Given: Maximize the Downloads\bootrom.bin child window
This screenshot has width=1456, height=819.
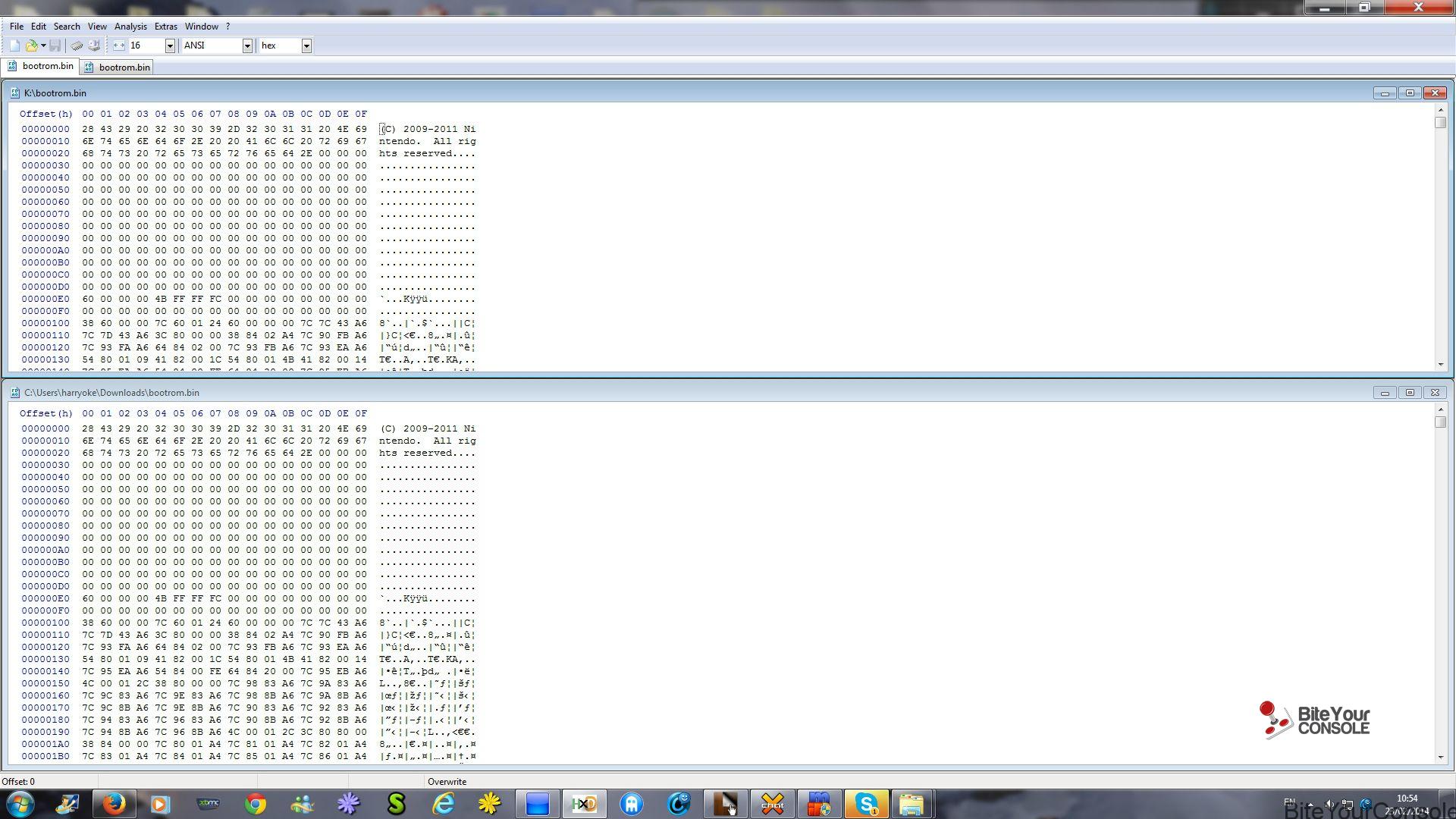Looking at the screenshot, I should pyautogui.click(x=1410, y=393).
